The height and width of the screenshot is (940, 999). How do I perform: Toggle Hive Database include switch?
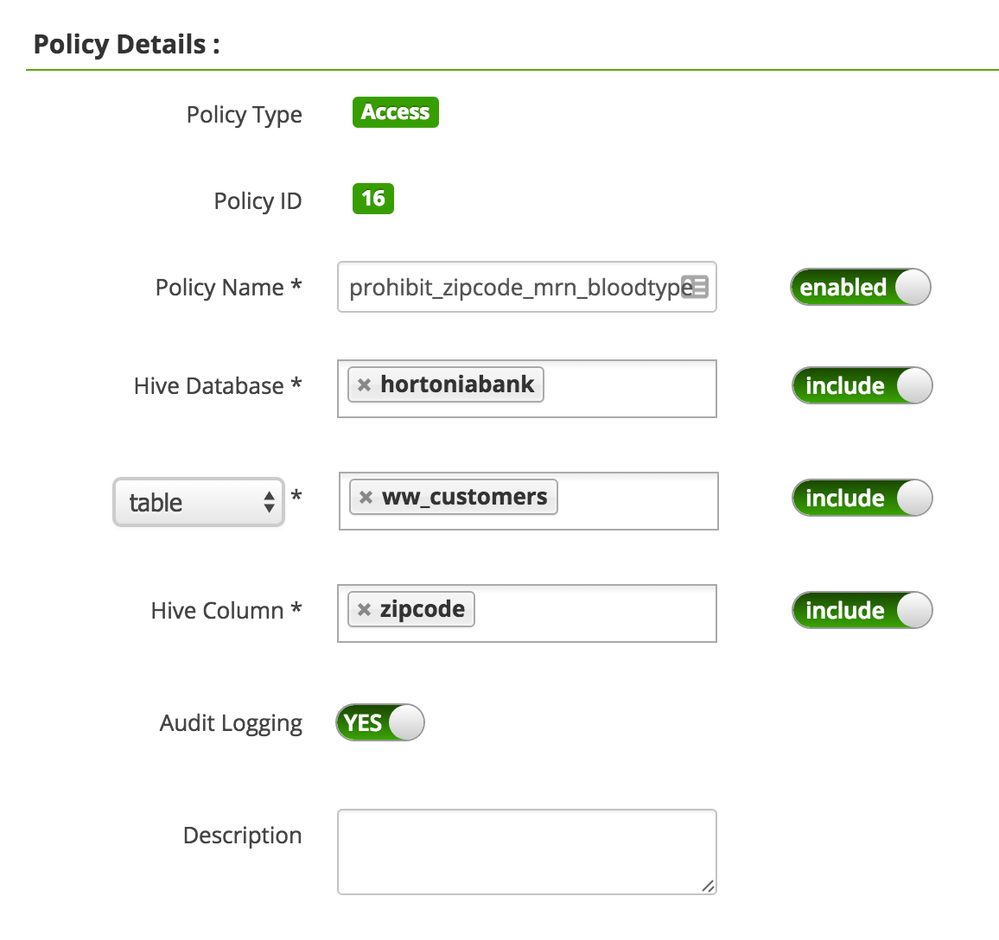pyautogui.click(x=861, y=386)
